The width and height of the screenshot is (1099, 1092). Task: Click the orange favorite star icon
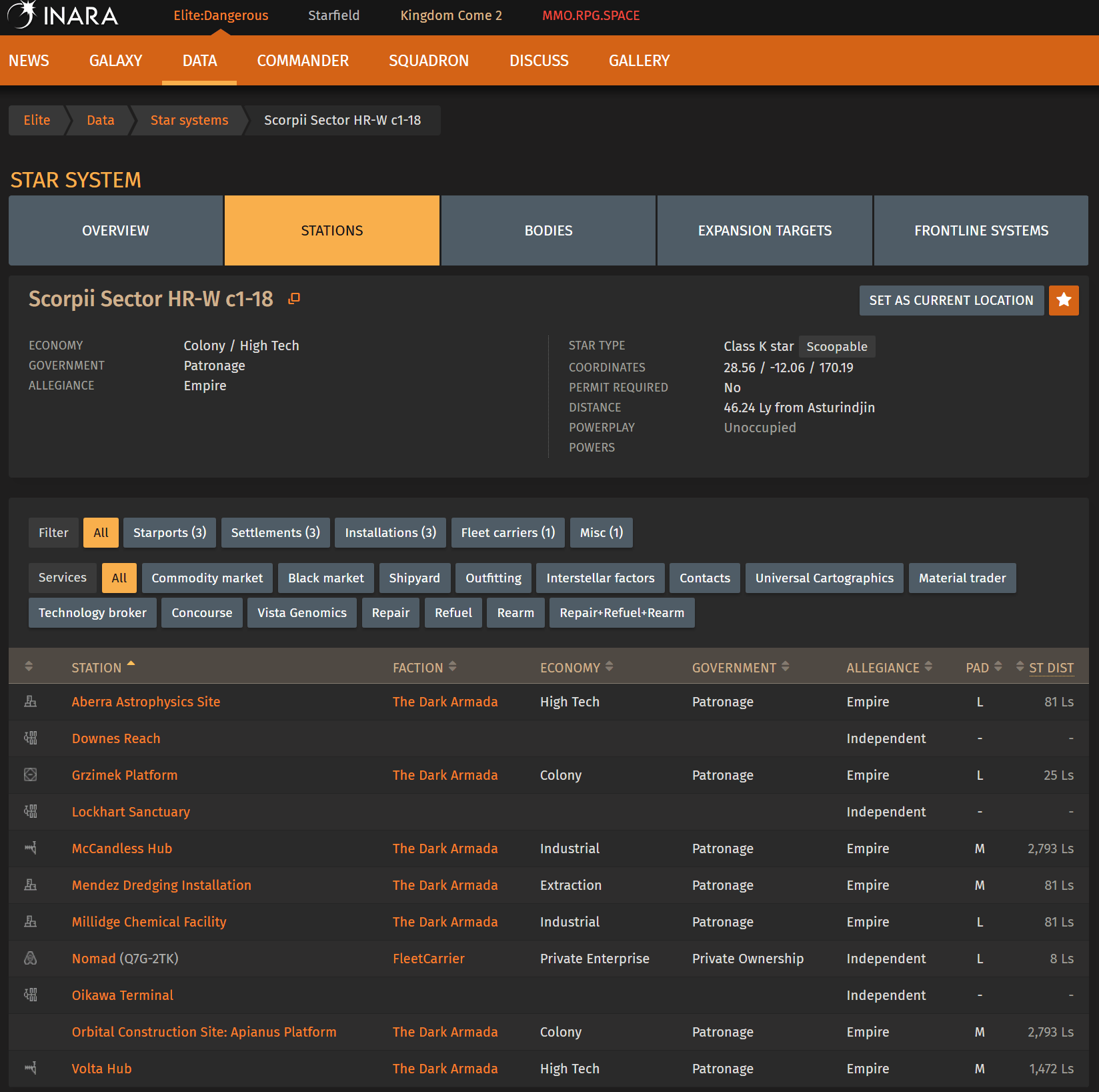coord(1064,300)
